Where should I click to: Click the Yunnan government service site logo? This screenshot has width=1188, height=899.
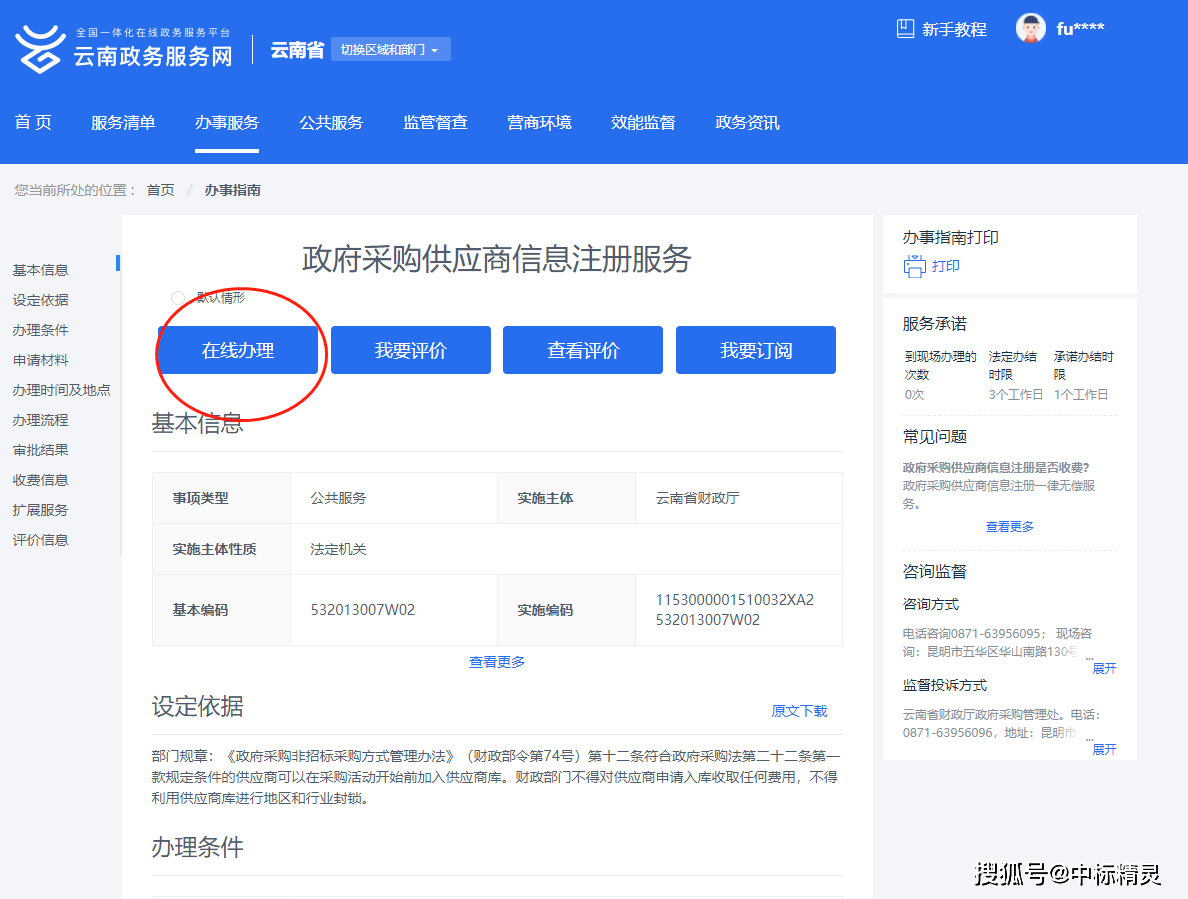click(x=124, y=48)
